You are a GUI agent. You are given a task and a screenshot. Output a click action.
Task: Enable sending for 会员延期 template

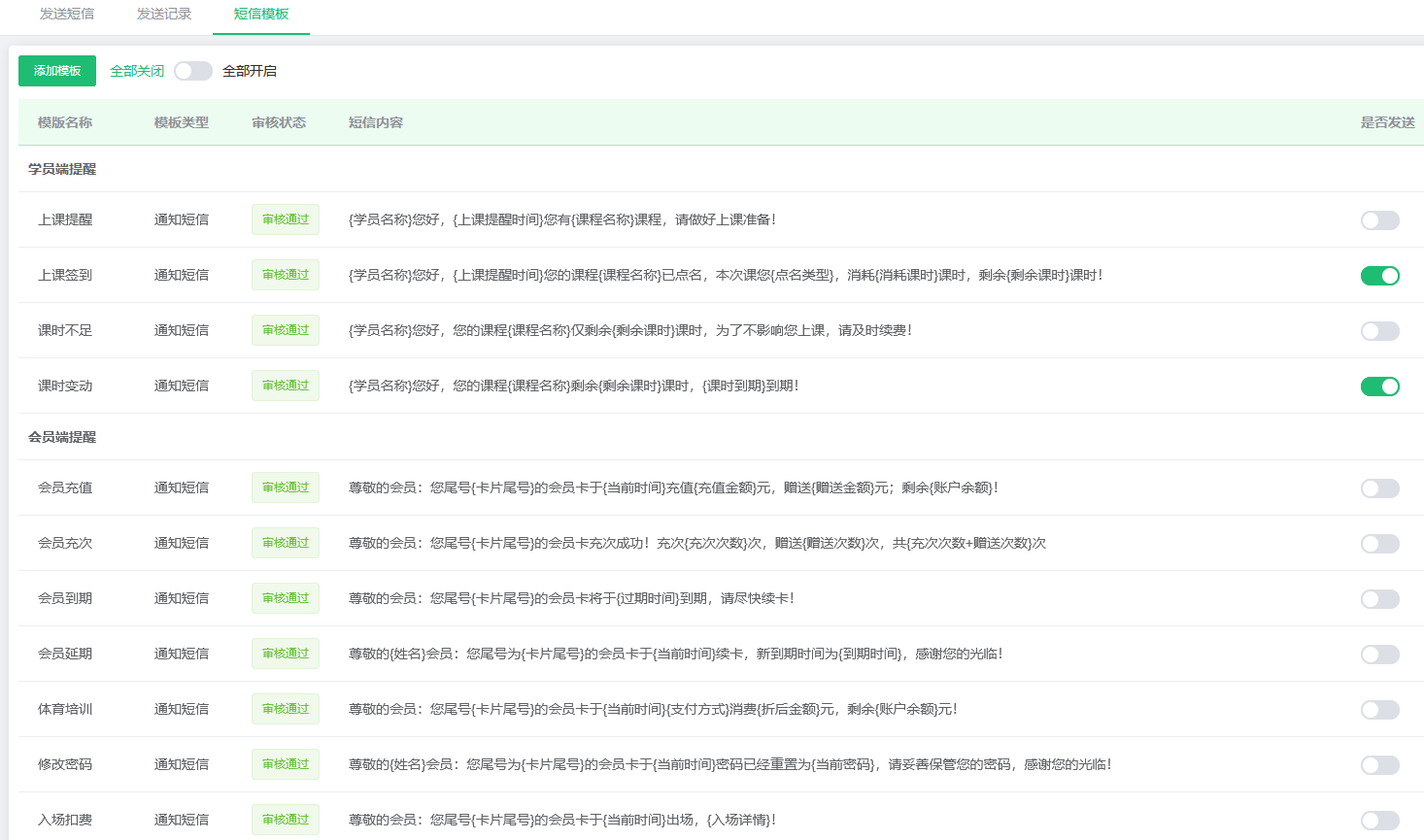(1379, 653)
